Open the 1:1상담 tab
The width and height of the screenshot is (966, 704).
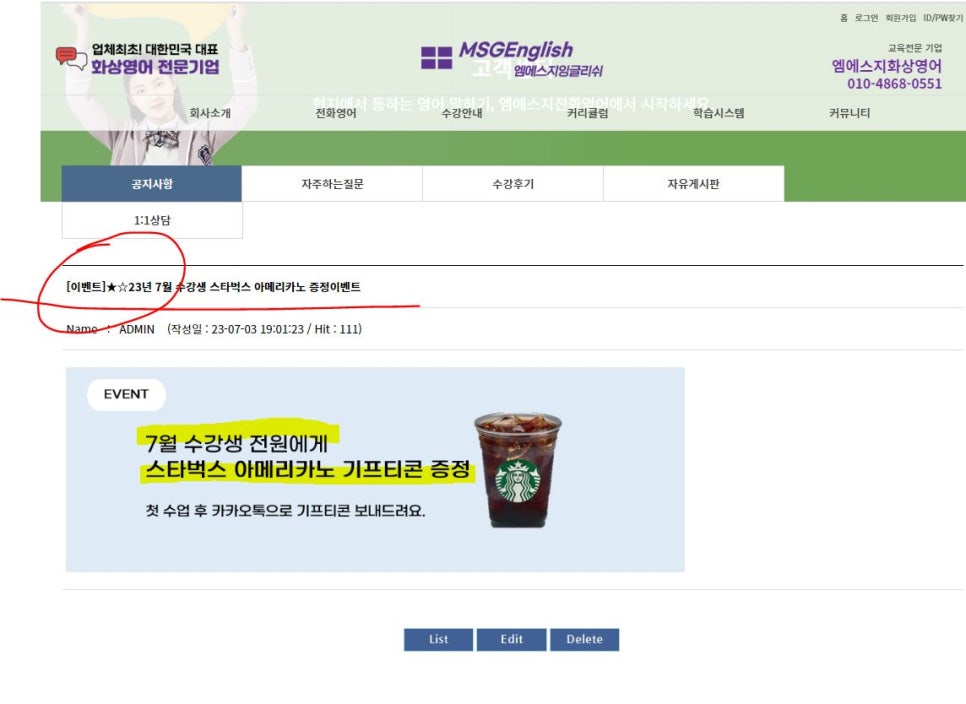click(152, 220)
